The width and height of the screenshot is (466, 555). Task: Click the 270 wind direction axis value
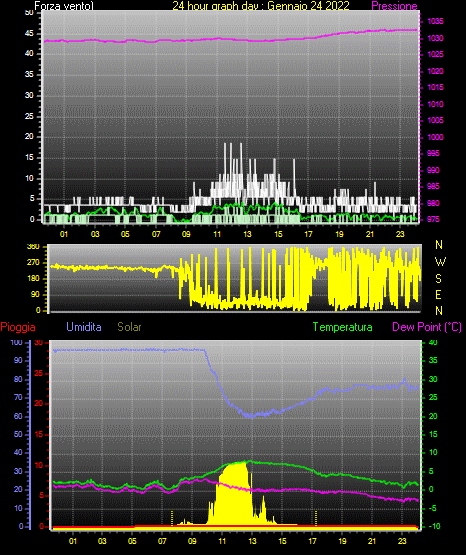point(33,263)
